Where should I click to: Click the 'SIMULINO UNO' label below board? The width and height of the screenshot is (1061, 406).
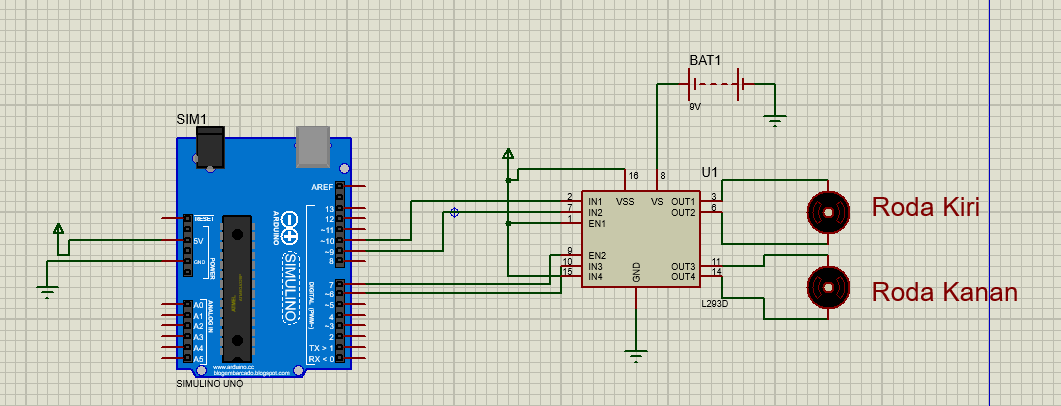pos(209,384)
